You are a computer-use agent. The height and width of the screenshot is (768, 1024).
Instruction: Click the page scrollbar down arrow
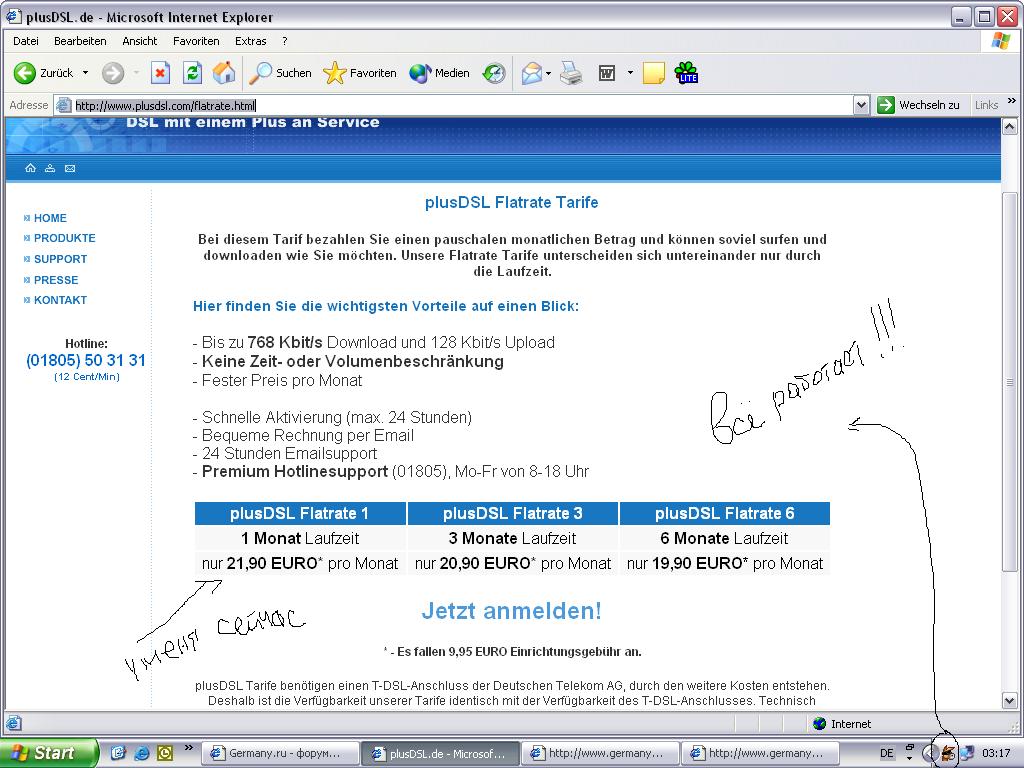tap(1010, 700)
